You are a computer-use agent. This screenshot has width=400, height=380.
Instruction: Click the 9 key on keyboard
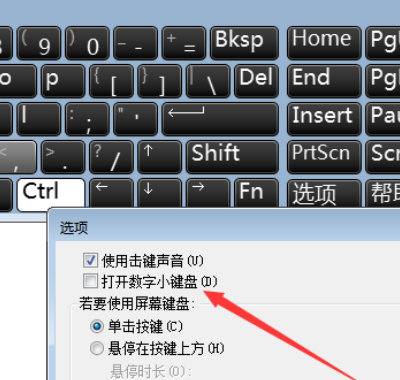(x=39, y=43)
